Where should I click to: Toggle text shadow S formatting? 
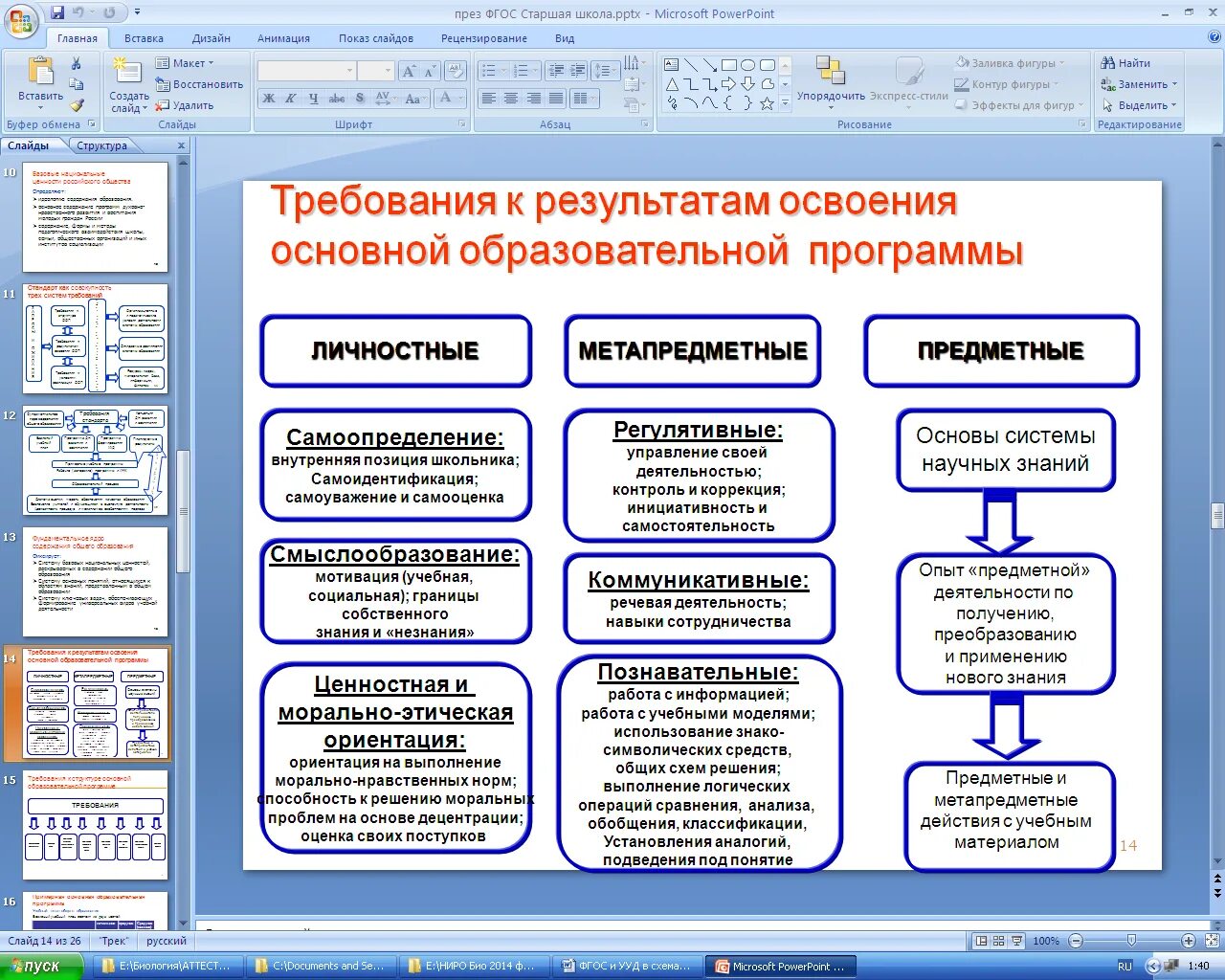(x=360, y=99)
